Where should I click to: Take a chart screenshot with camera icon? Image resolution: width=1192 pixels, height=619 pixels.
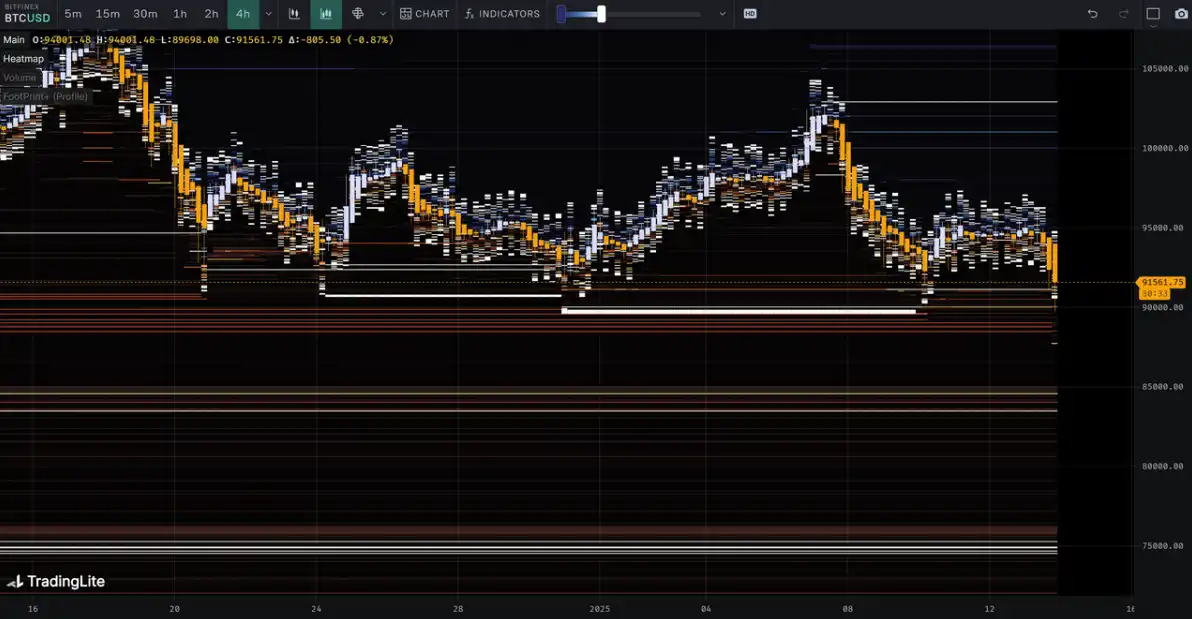coord(1180,14)
